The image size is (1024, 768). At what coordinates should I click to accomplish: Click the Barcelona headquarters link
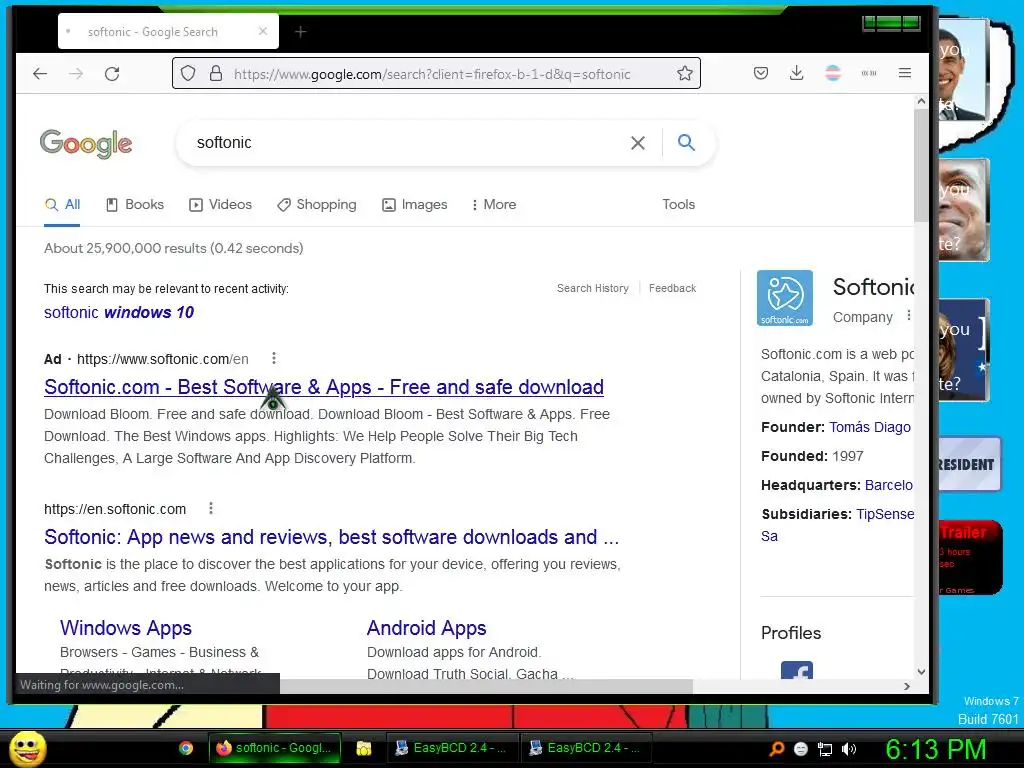pyautogui.click(x=889, y=485)
